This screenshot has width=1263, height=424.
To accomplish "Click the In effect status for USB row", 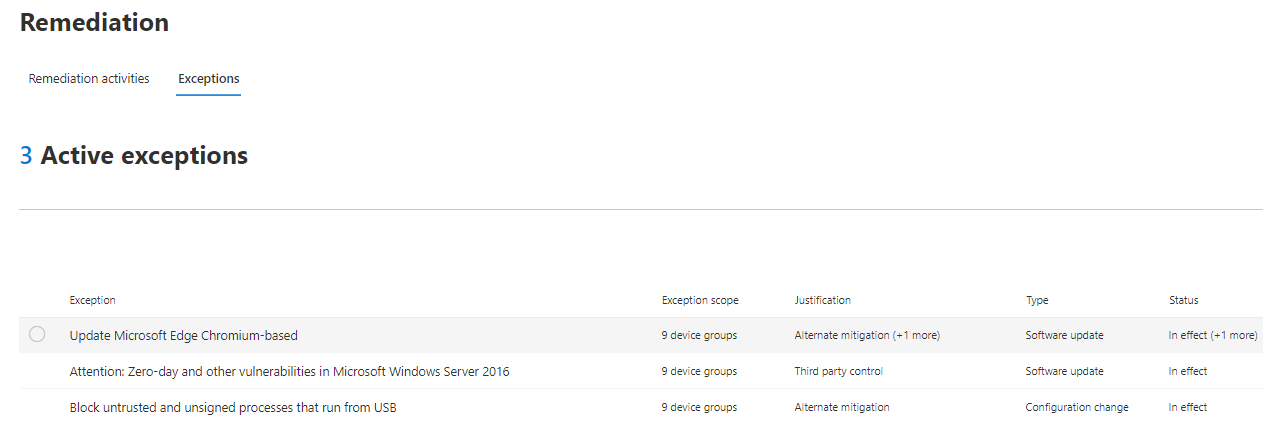I will [1188, 407].
